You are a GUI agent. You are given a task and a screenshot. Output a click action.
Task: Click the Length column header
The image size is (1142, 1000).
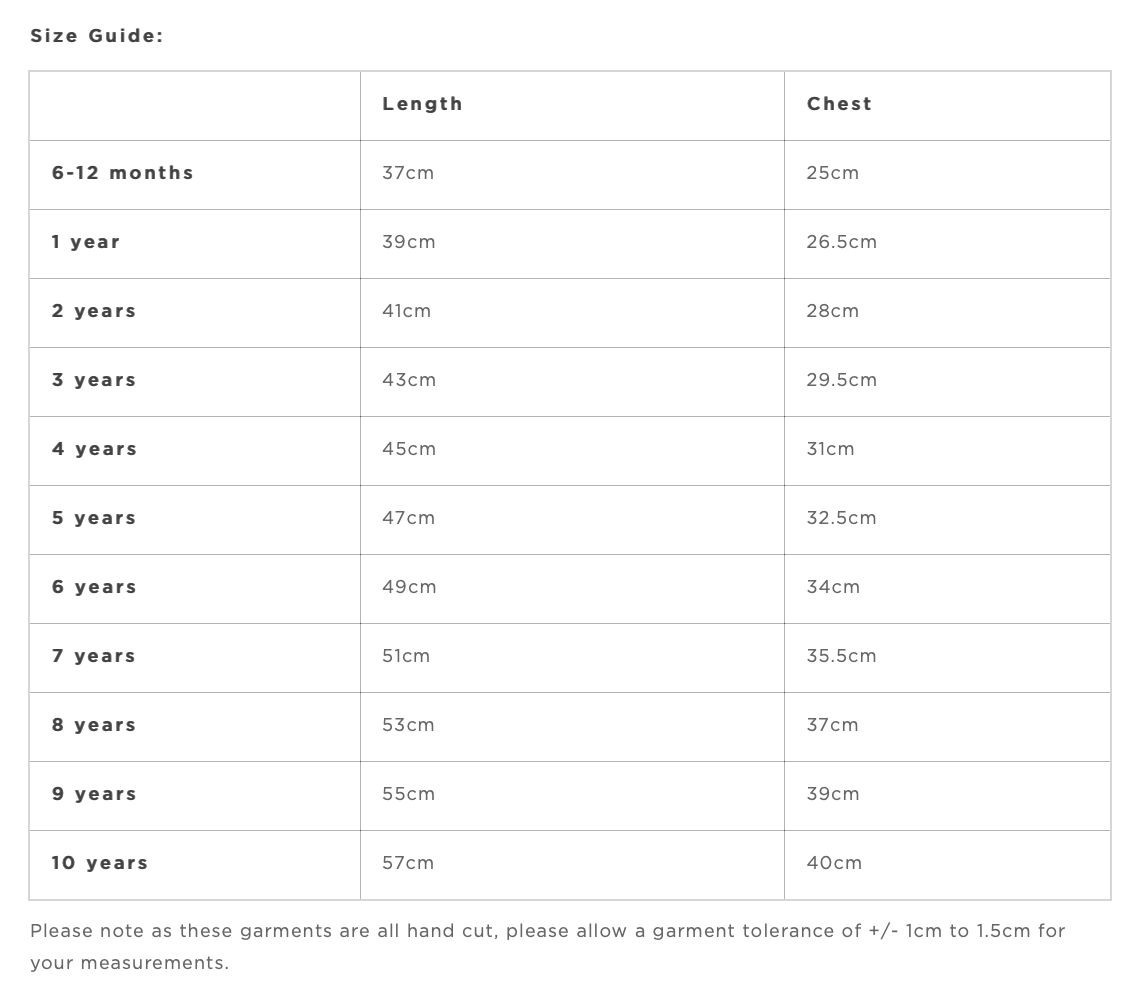pyautogui.click(x=422, y=104)
